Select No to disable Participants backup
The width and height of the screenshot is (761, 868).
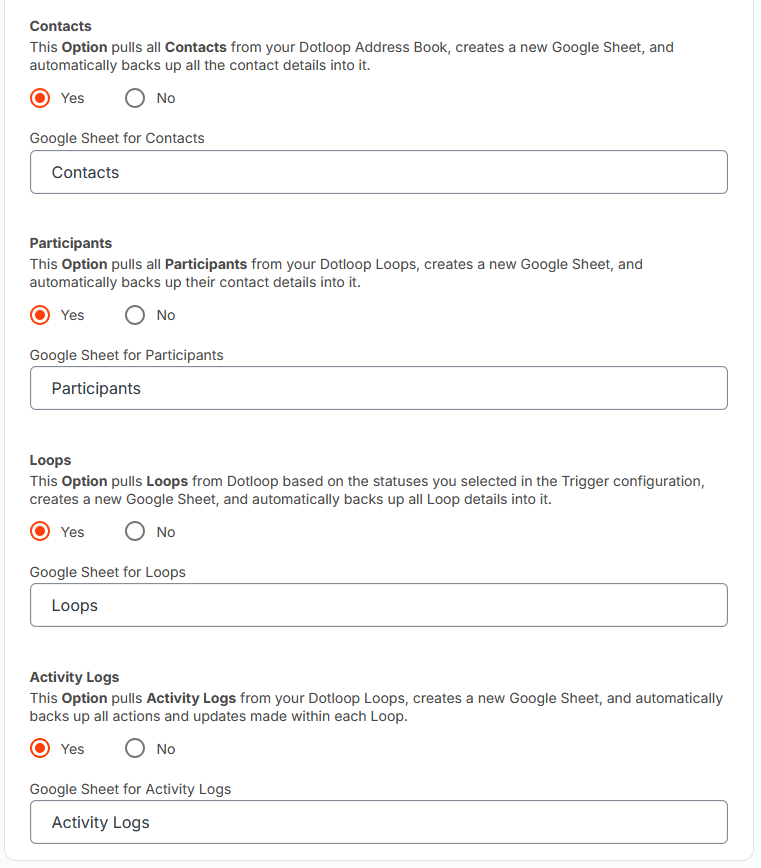coord(135,315)
